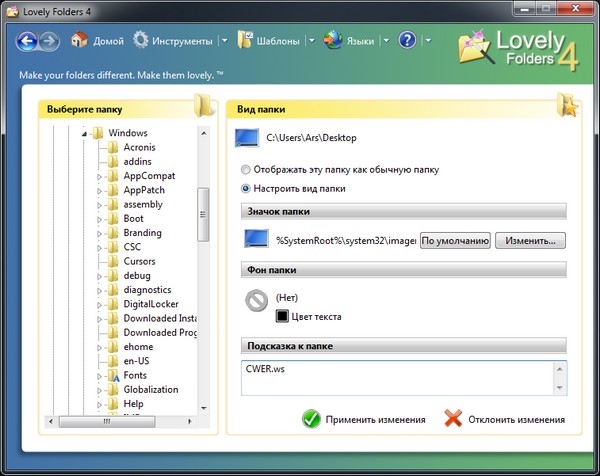Image resolution: width=600 pixels, height=476 pixels.
Task: Select 'Настроить вид папки' radio option
Action: (247, 188)
